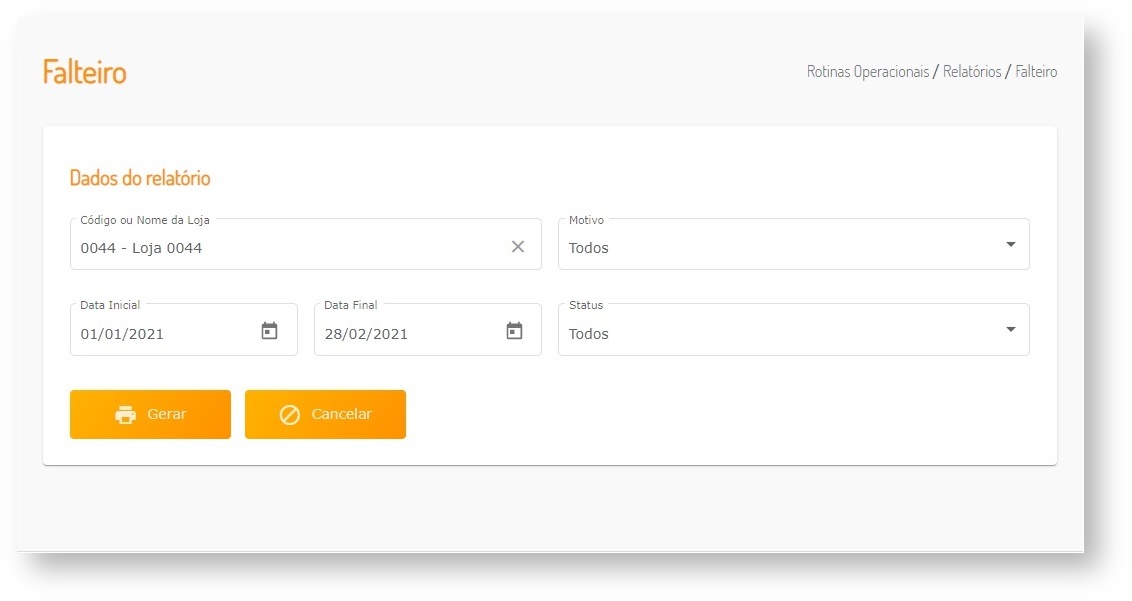Expand the Motivo dropdown arrow
1132x601 pixels.
1010,245
